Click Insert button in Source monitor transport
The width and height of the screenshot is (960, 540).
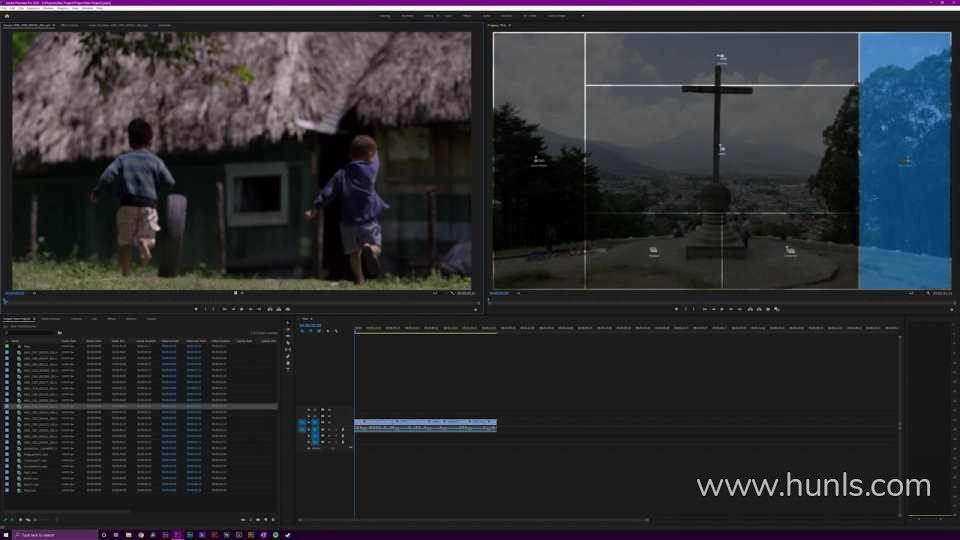[269, 309]
